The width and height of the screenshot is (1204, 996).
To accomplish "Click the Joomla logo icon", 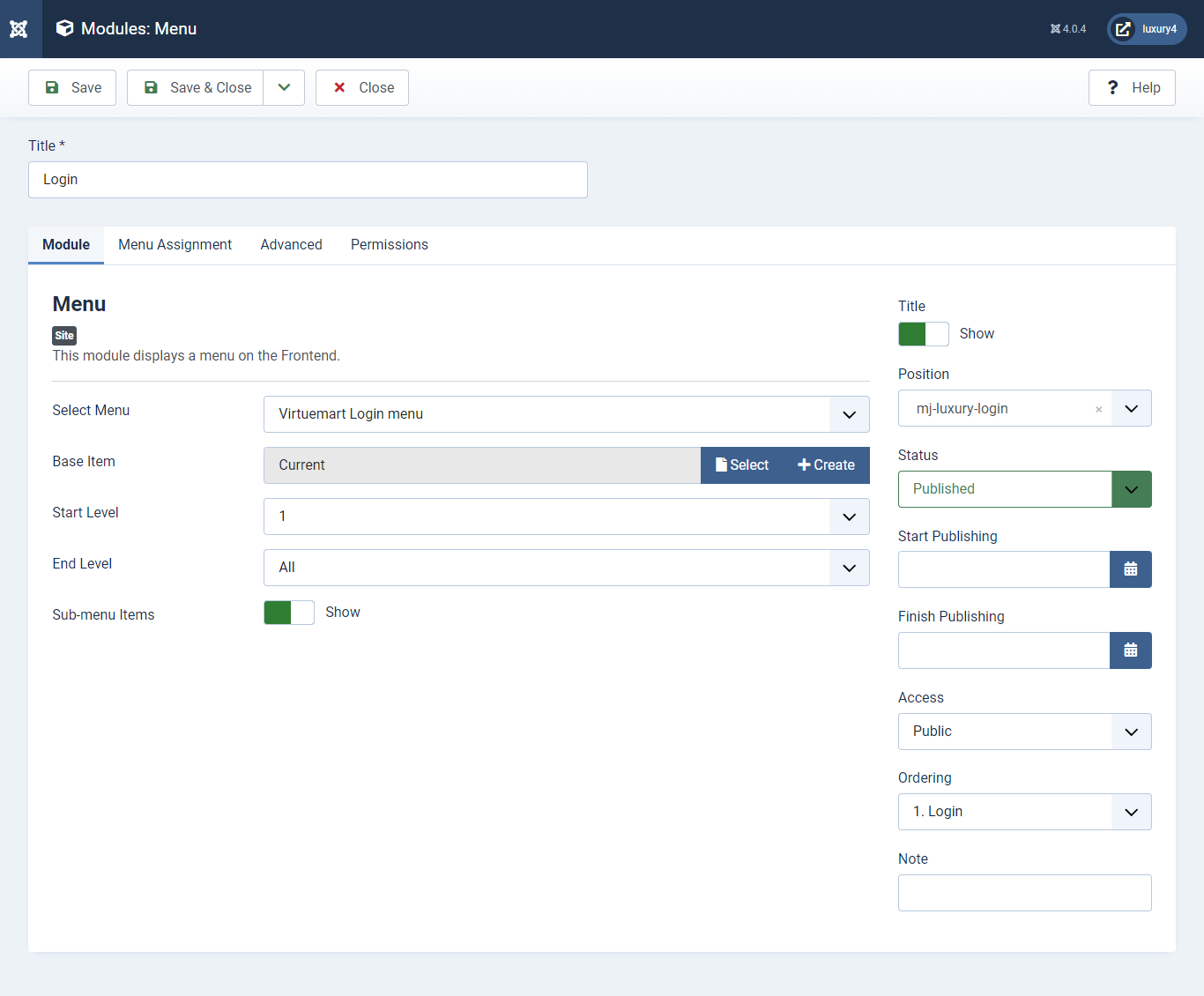I will 19,29.
